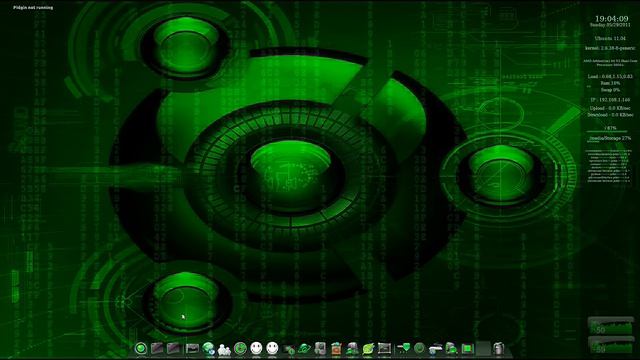Launch the green globe web browser icon
The width and height of the screenshot is (640, 360).
pyautogui.click(x=209, y=348)
